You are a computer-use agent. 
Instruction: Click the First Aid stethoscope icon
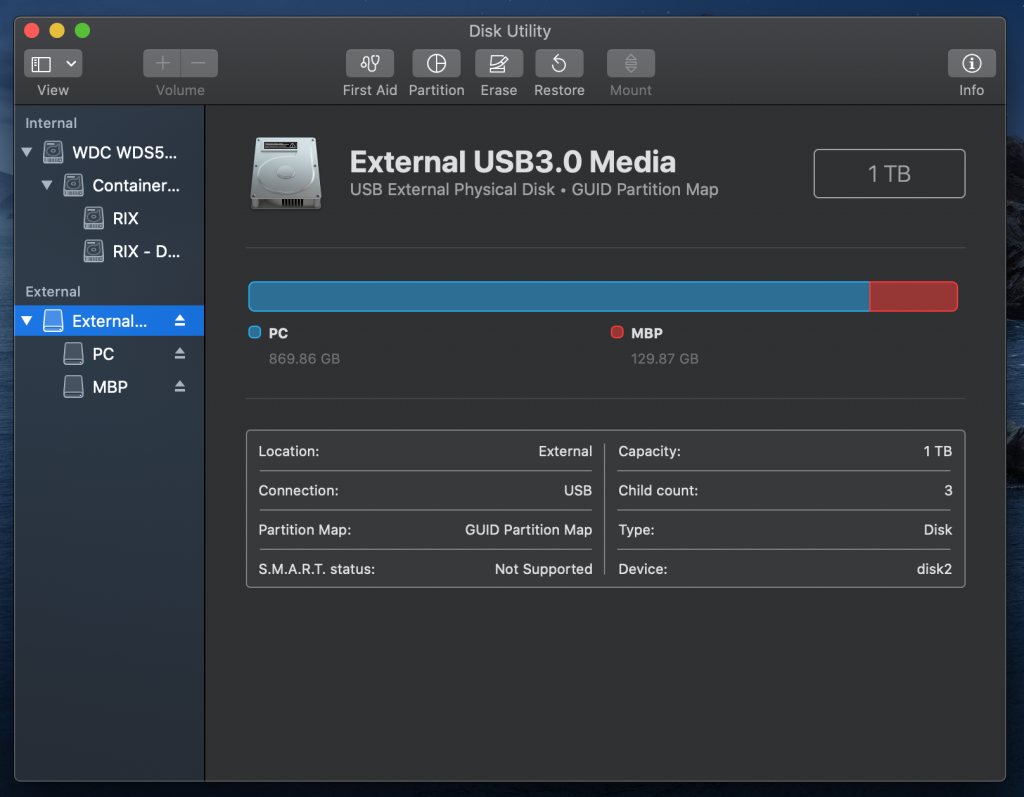370,64
